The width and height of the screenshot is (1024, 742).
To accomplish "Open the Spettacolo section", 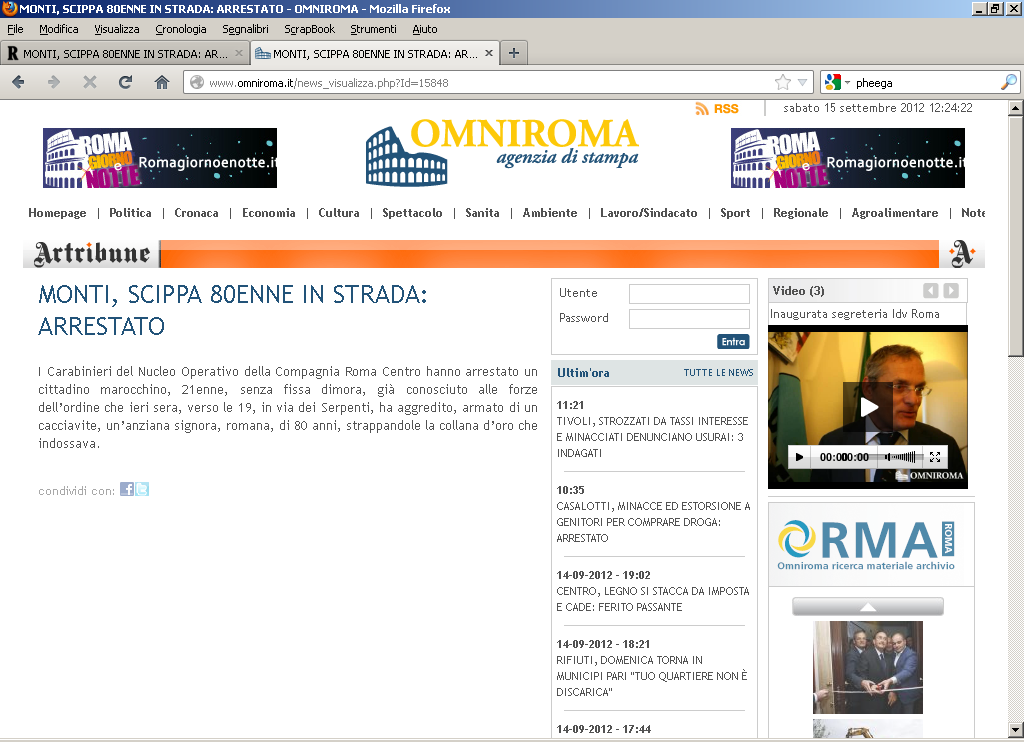I will click(x=412, y=213).
